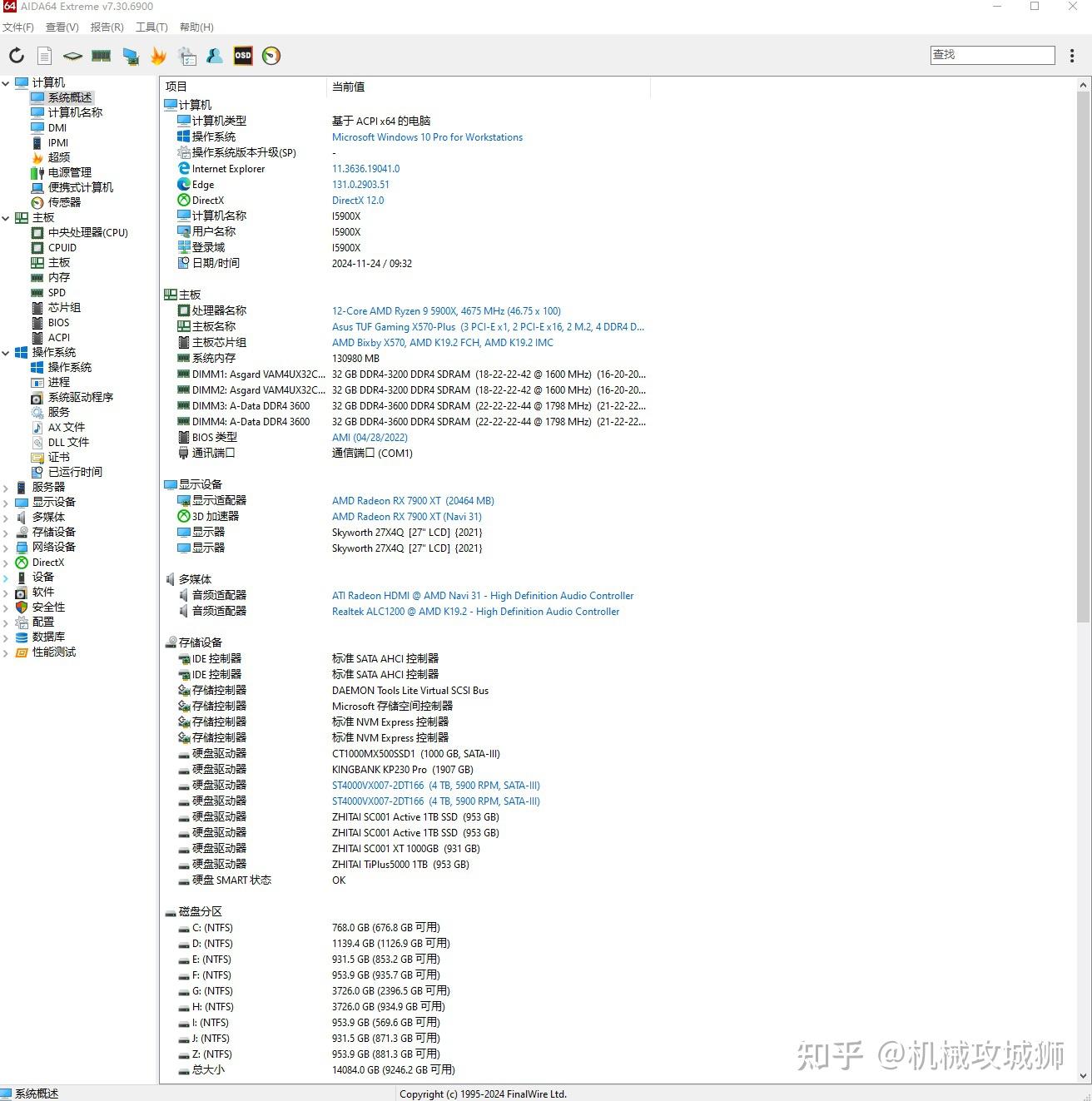Open Microsoft Windows 10 Pro for Workstations link
The width and height of the screenshot is (1092, 1101).
pyautogui.click(x=427, y=137)
